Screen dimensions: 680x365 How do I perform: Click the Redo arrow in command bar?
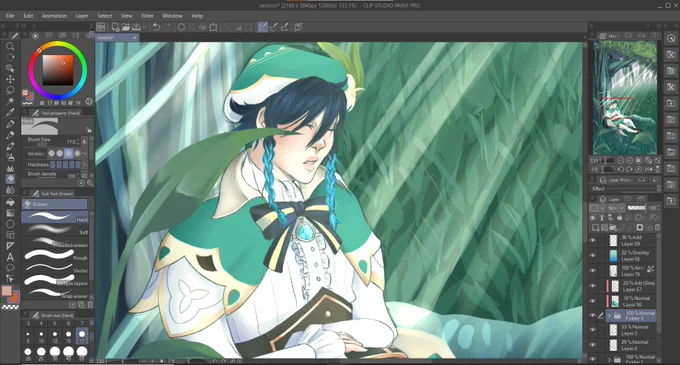tap(167, 27)
